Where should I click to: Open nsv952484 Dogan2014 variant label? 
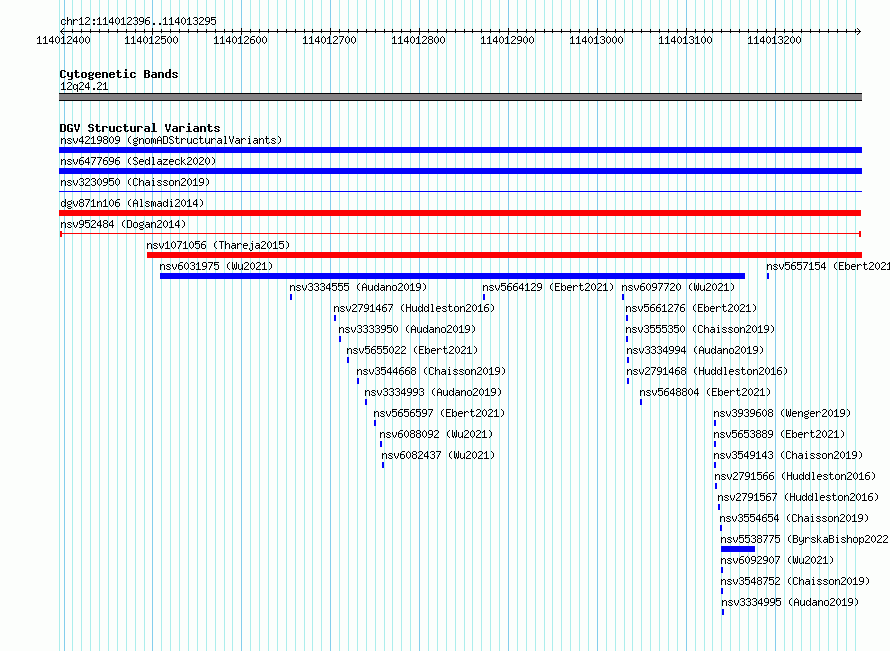[x=123, y=224]
